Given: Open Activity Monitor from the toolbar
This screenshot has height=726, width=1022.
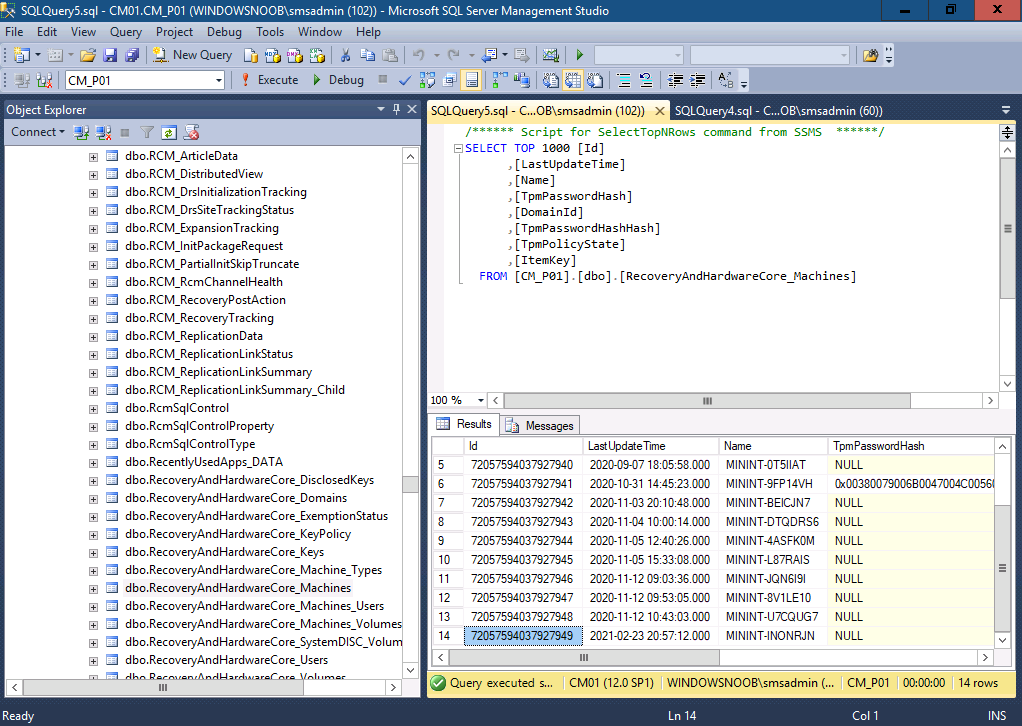Looking at the screenshot, I should [551, 55].
